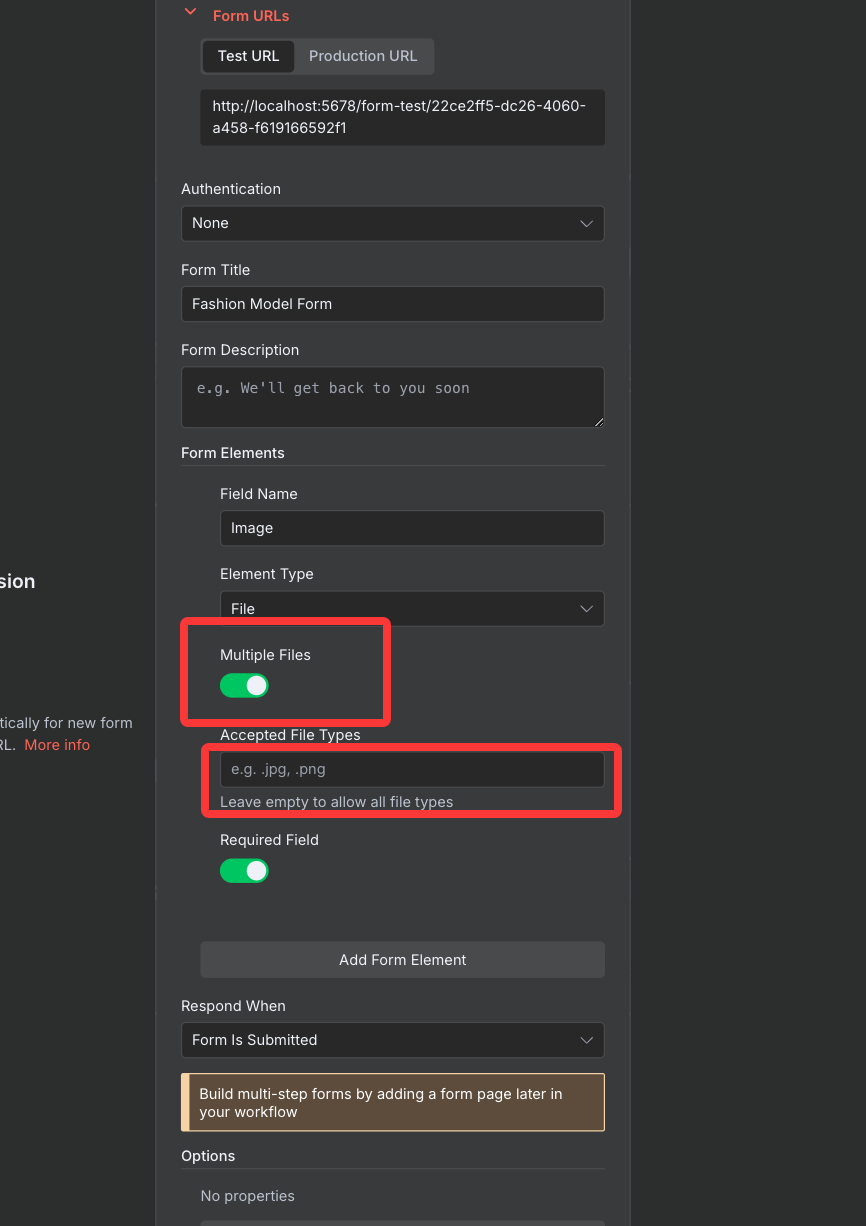Select the Test URL tab

[248, 56]
